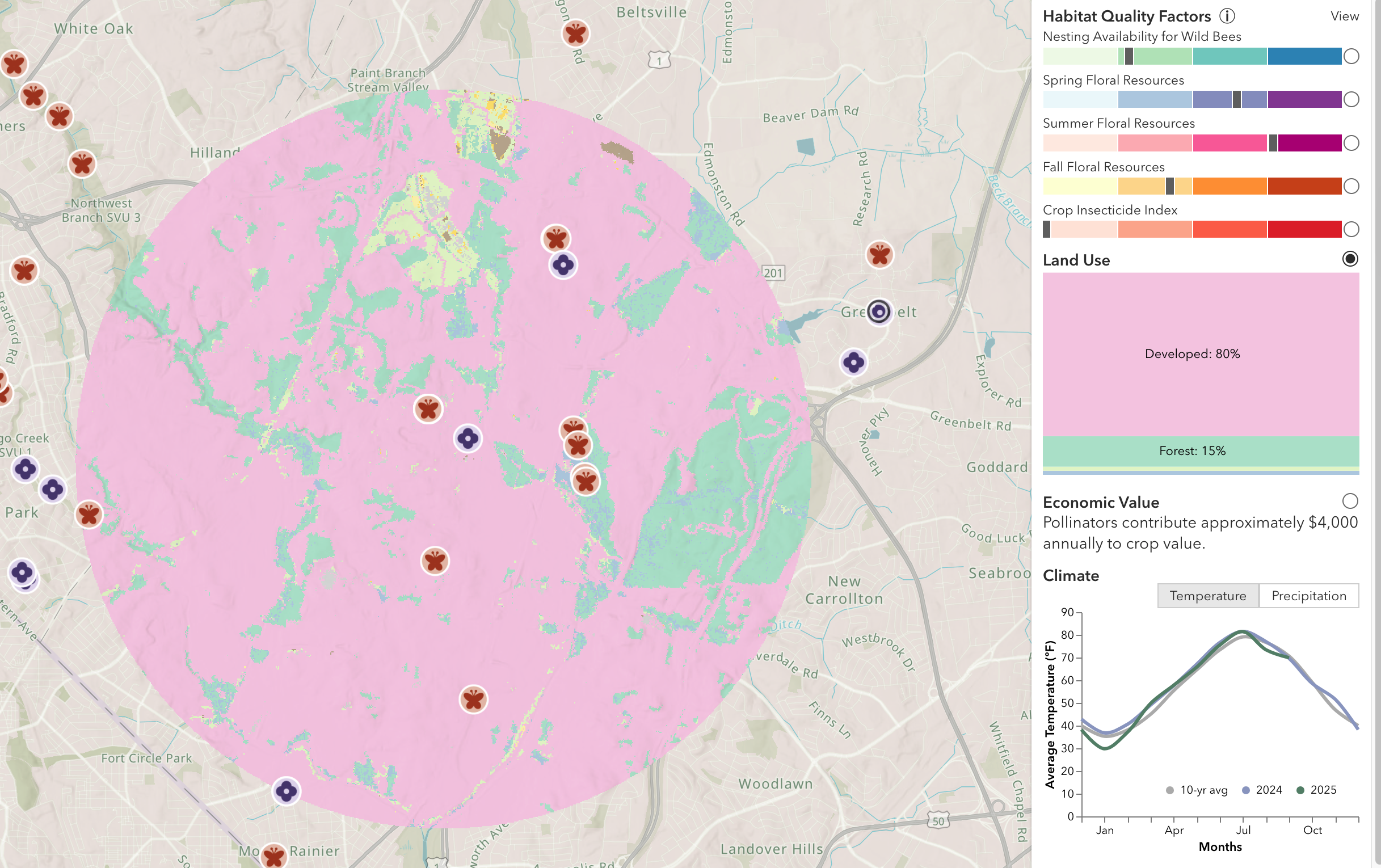Select Spring Floral Resources radio button

pos(1351,99)
